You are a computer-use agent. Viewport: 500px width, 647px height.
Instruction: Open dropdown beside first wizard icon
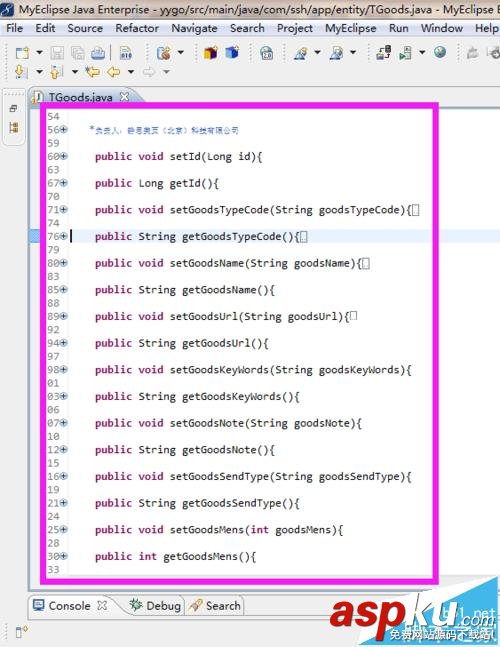click(x=317, y=52)
